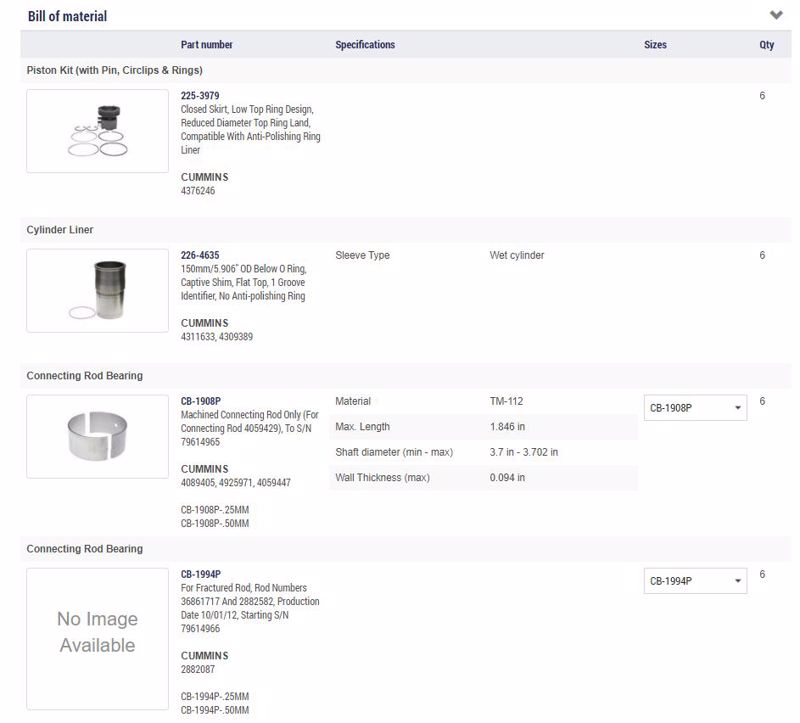Click CUMMINS brand label under CB-1994P
This screenshot has height=723, width=800.
pyautogui.click(x=205, y=656)
